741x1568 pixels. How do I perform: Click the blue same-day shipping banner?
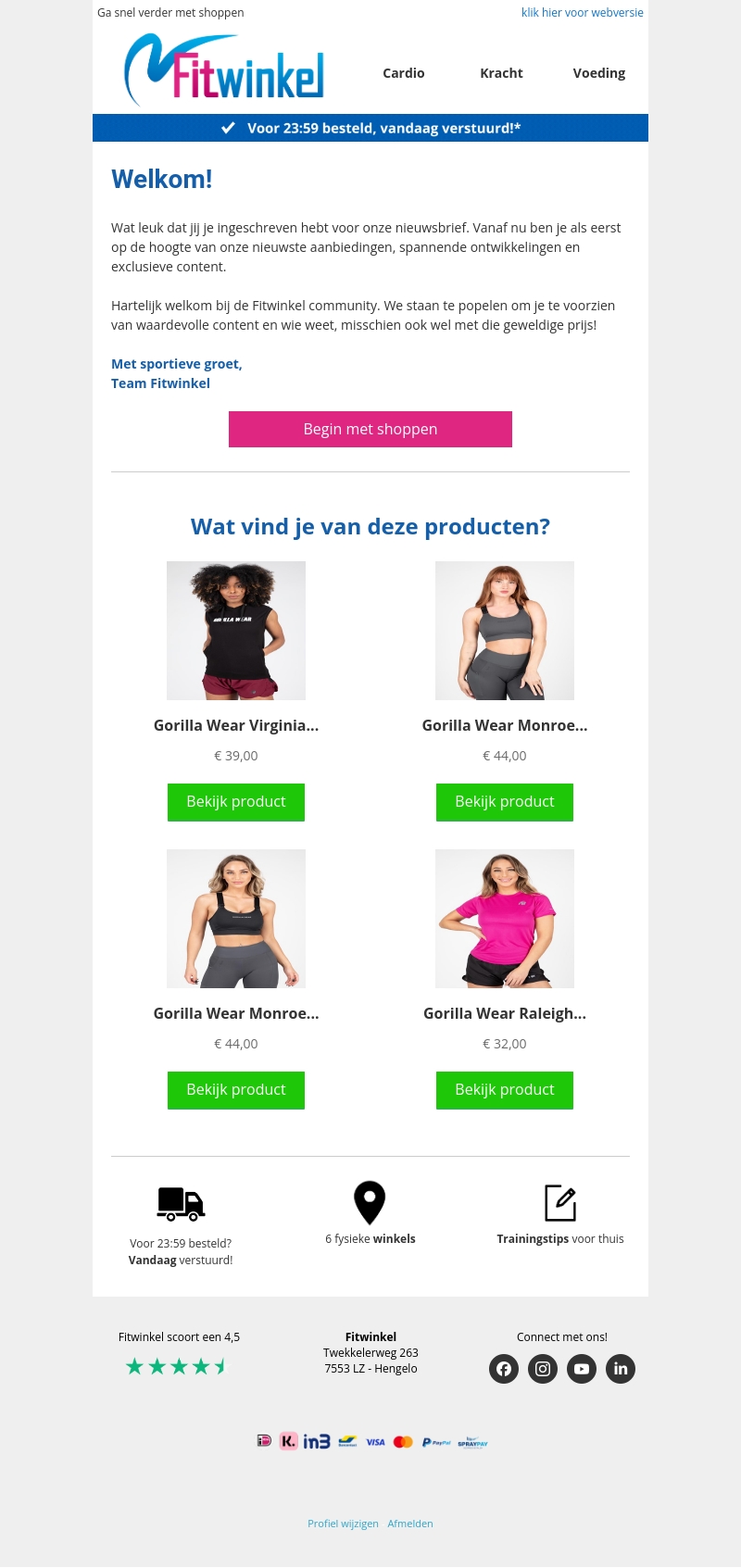pos(370,128)
